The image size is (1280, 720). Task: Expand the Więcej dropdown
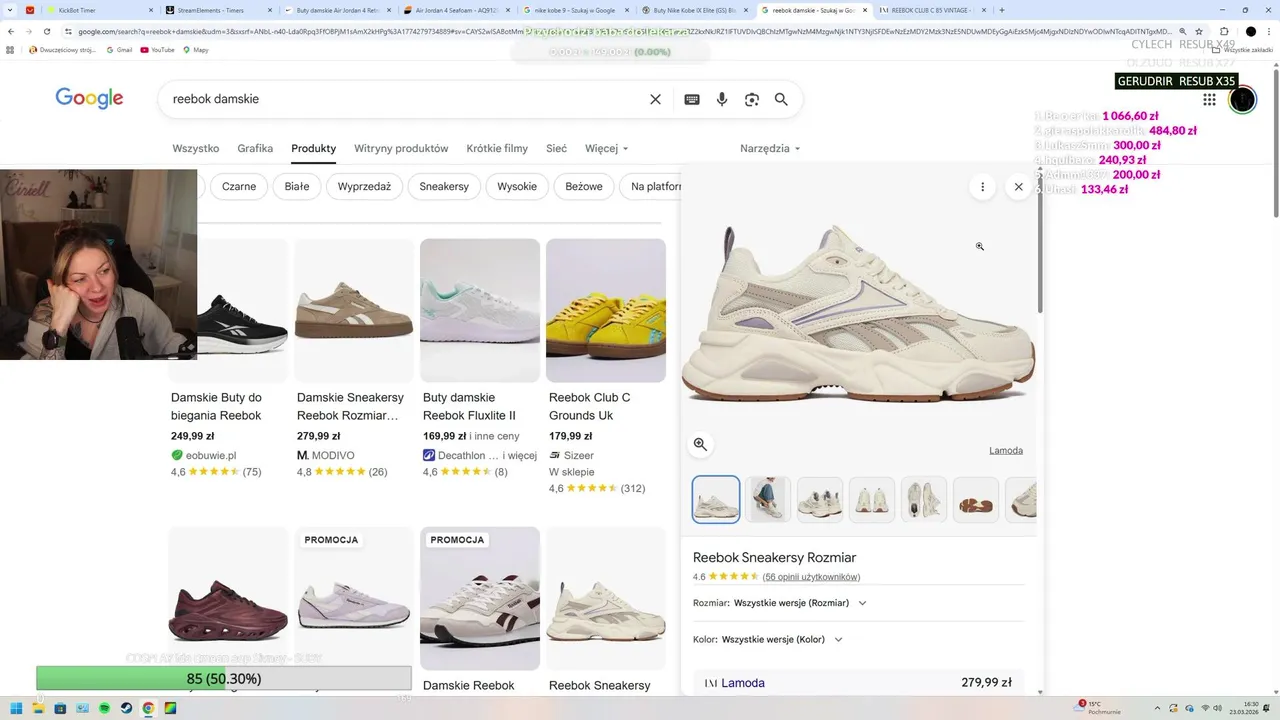(x=606, y=148)
